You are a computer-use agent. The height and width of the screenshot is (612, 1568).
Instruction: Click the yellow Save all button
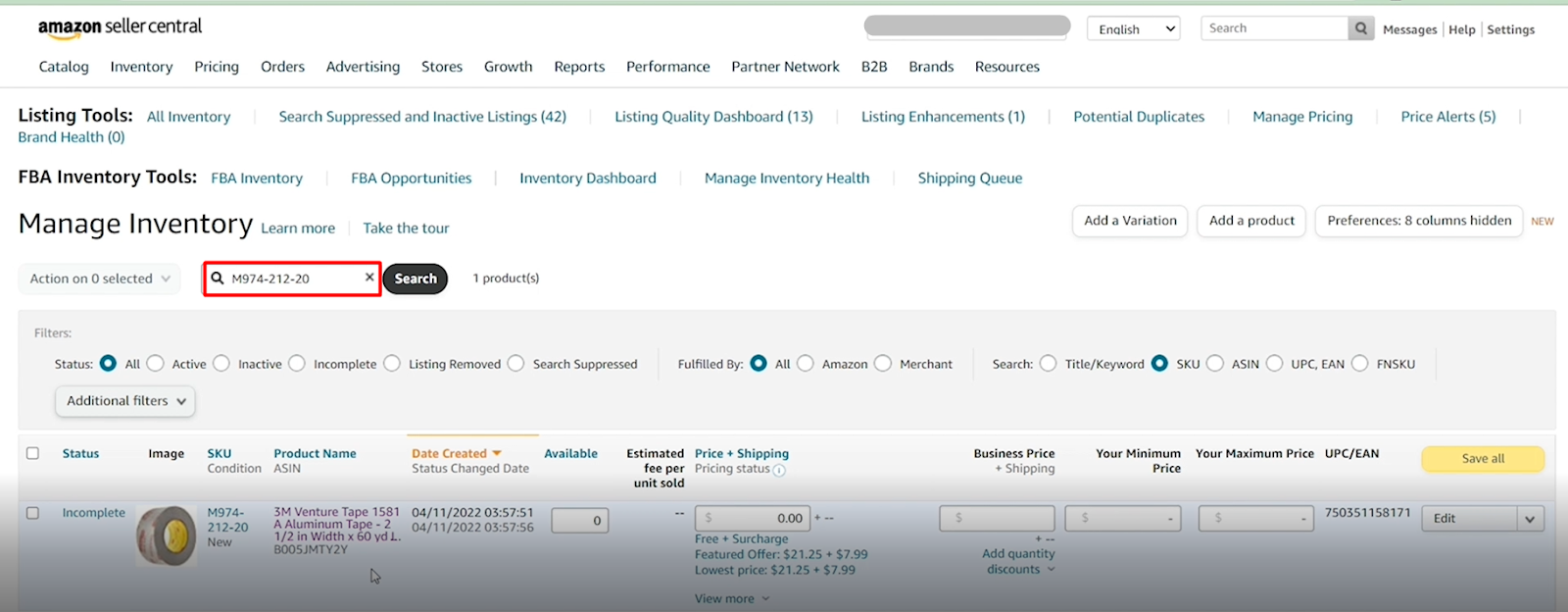[x=1483, y=458]
